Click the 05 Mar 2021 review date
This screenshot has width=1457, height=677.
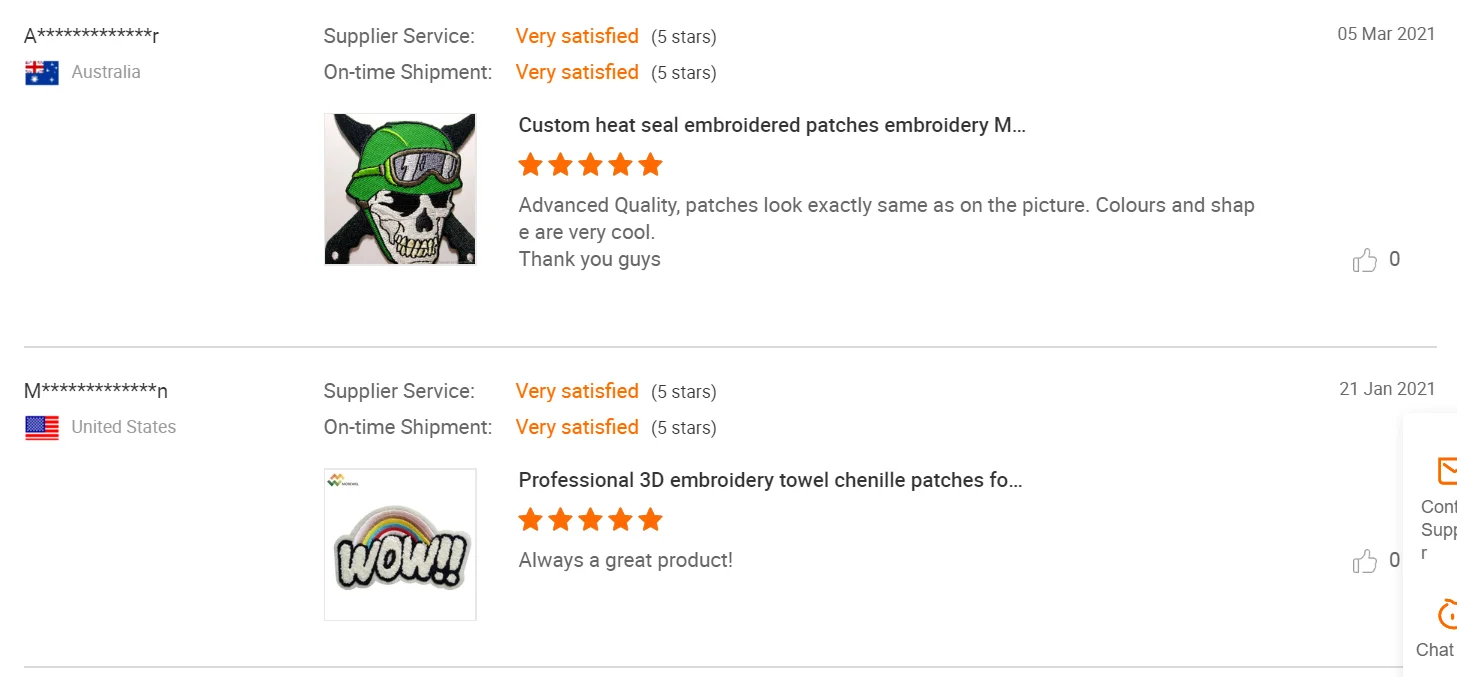pos(1386,34)
